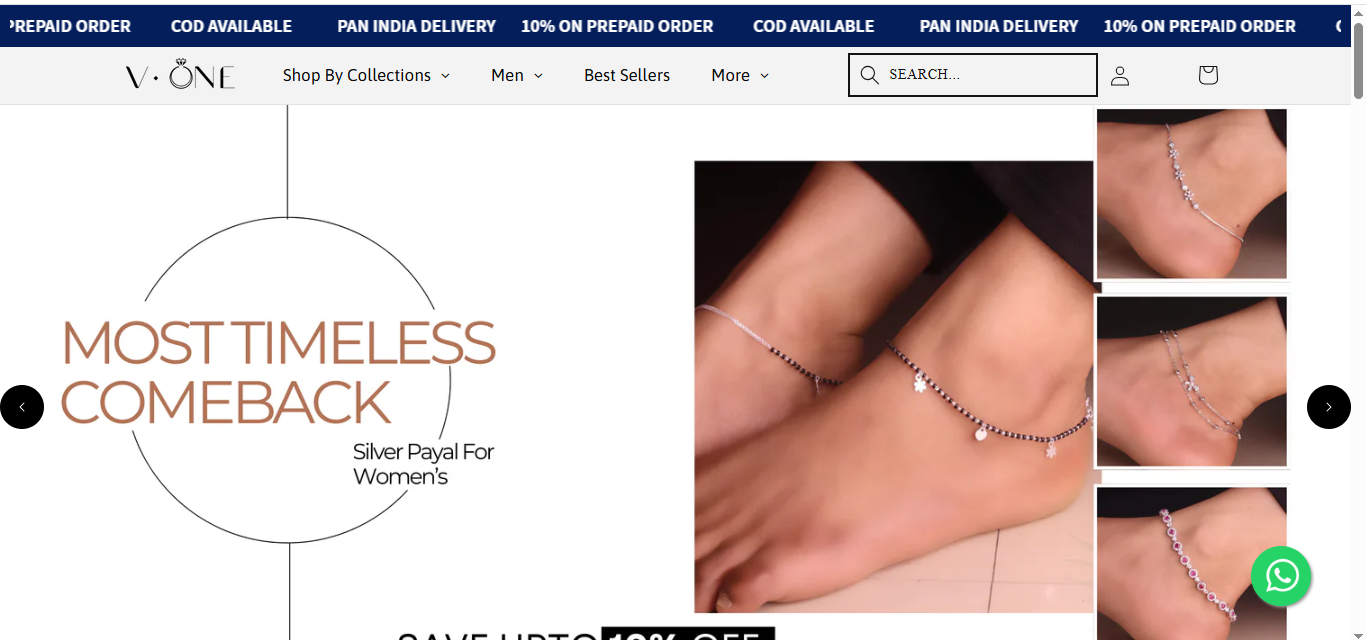Click the search magnifier icon
Screen dimensions: 1366x640
point(869,75)
